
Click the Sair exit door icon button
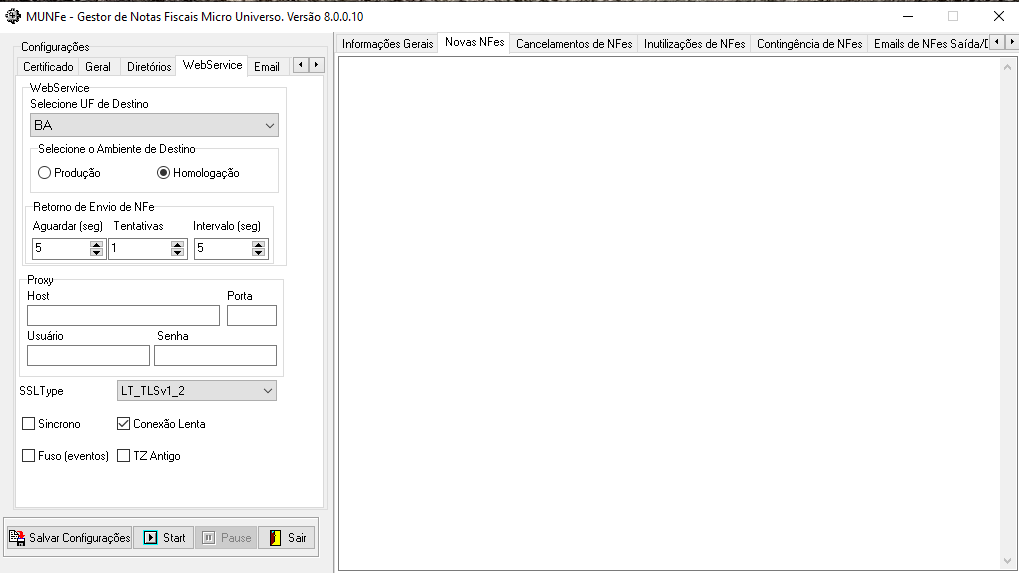tap(287, 537)
